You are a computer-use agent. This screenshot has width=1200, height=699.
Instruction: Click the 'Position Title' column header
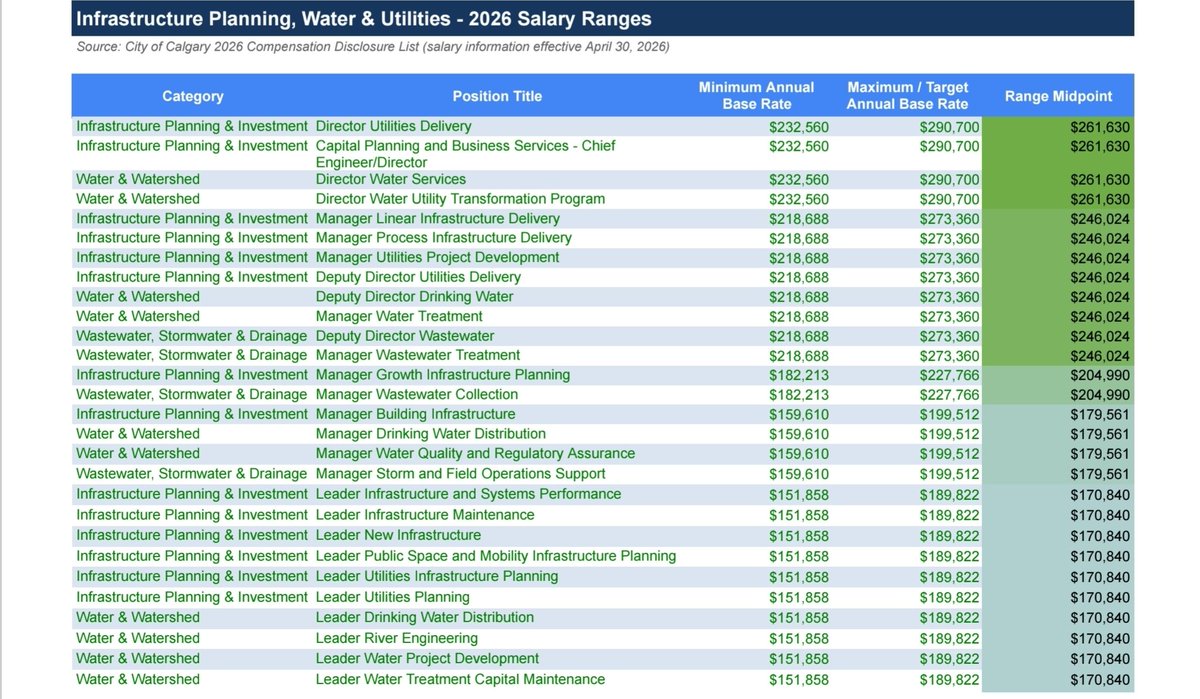497,96
